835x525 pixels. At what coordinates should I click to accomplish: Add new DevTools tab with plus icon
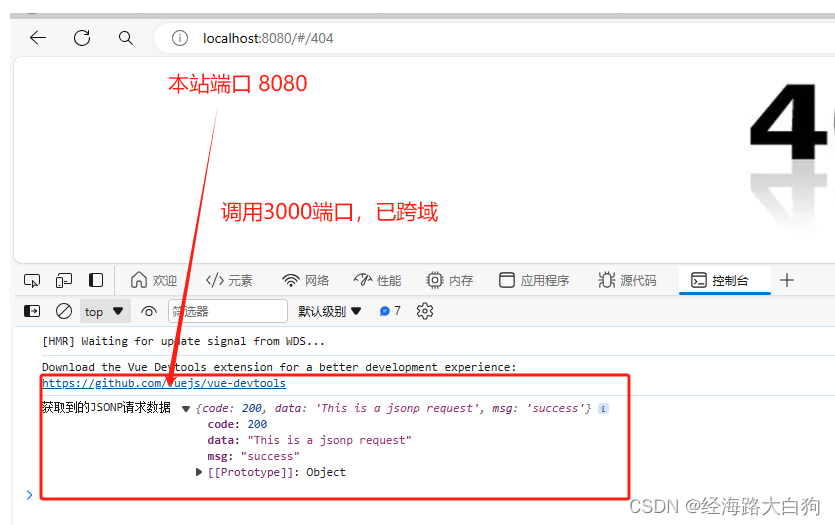tap(787, 280)
